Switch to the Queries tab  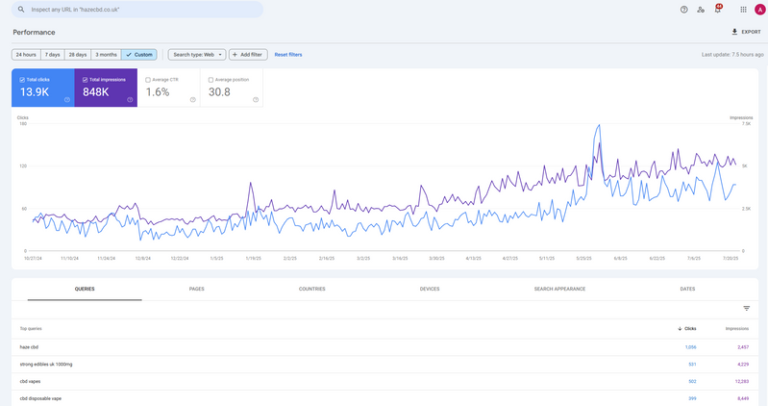point(85,289)
